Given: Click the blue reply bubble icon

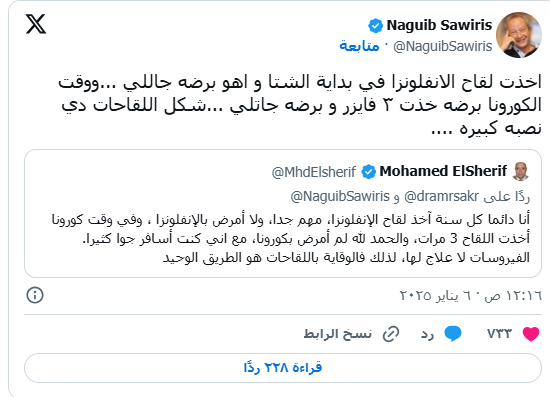Looking at the screenshot, I should (453, 333).
